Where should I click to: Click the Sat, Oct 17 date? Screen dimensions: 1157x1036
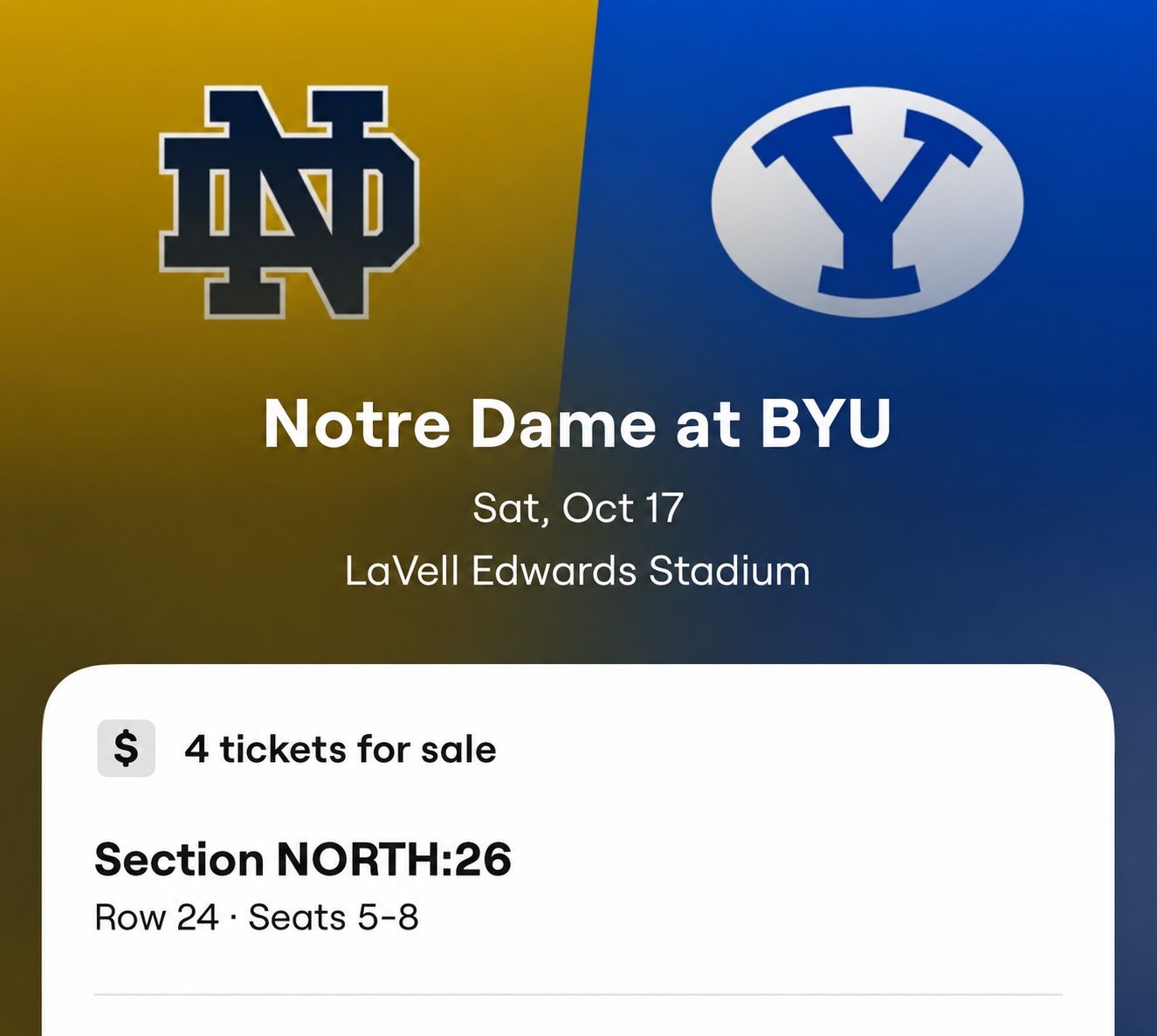(x=577, y=508)
